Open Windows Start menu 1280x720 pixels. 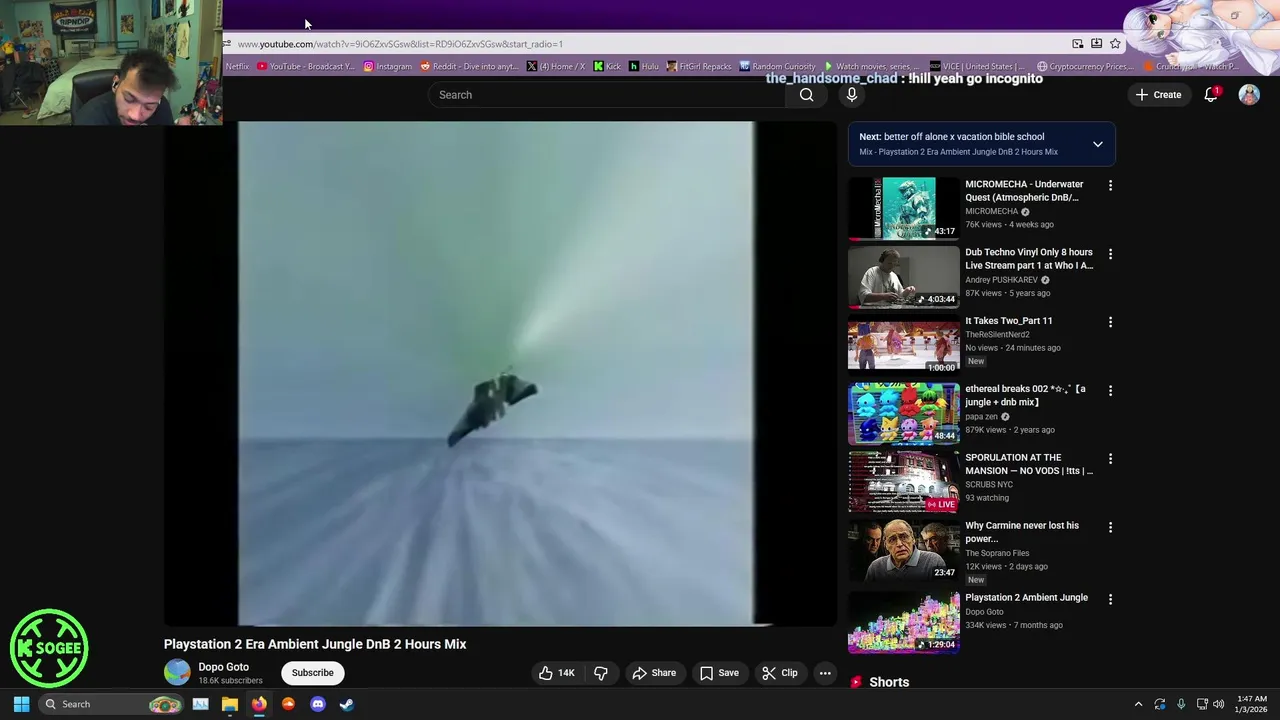(21, 704)
